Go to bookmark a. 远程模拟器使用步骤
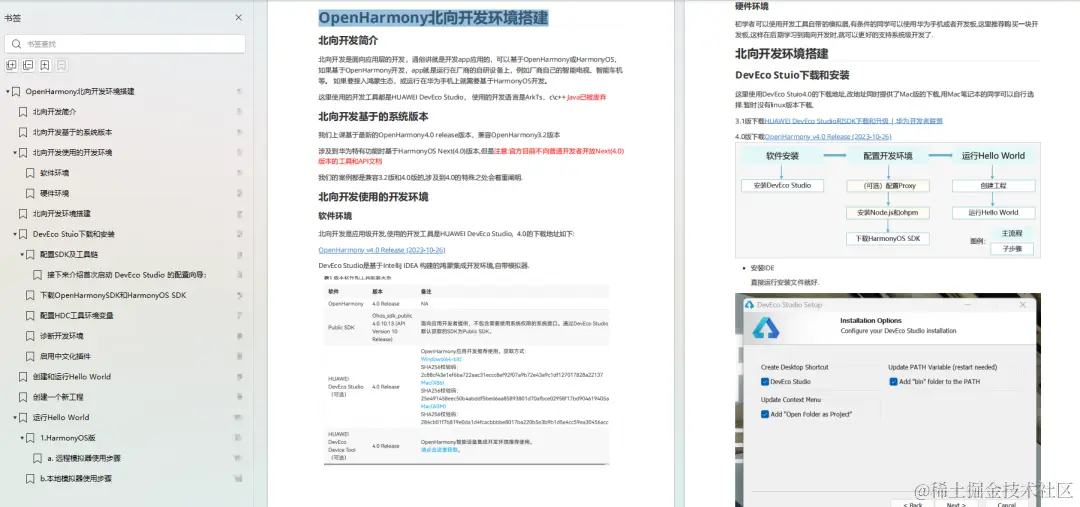The width and height of the screenshot is (1080, 507). coord(84,458)
